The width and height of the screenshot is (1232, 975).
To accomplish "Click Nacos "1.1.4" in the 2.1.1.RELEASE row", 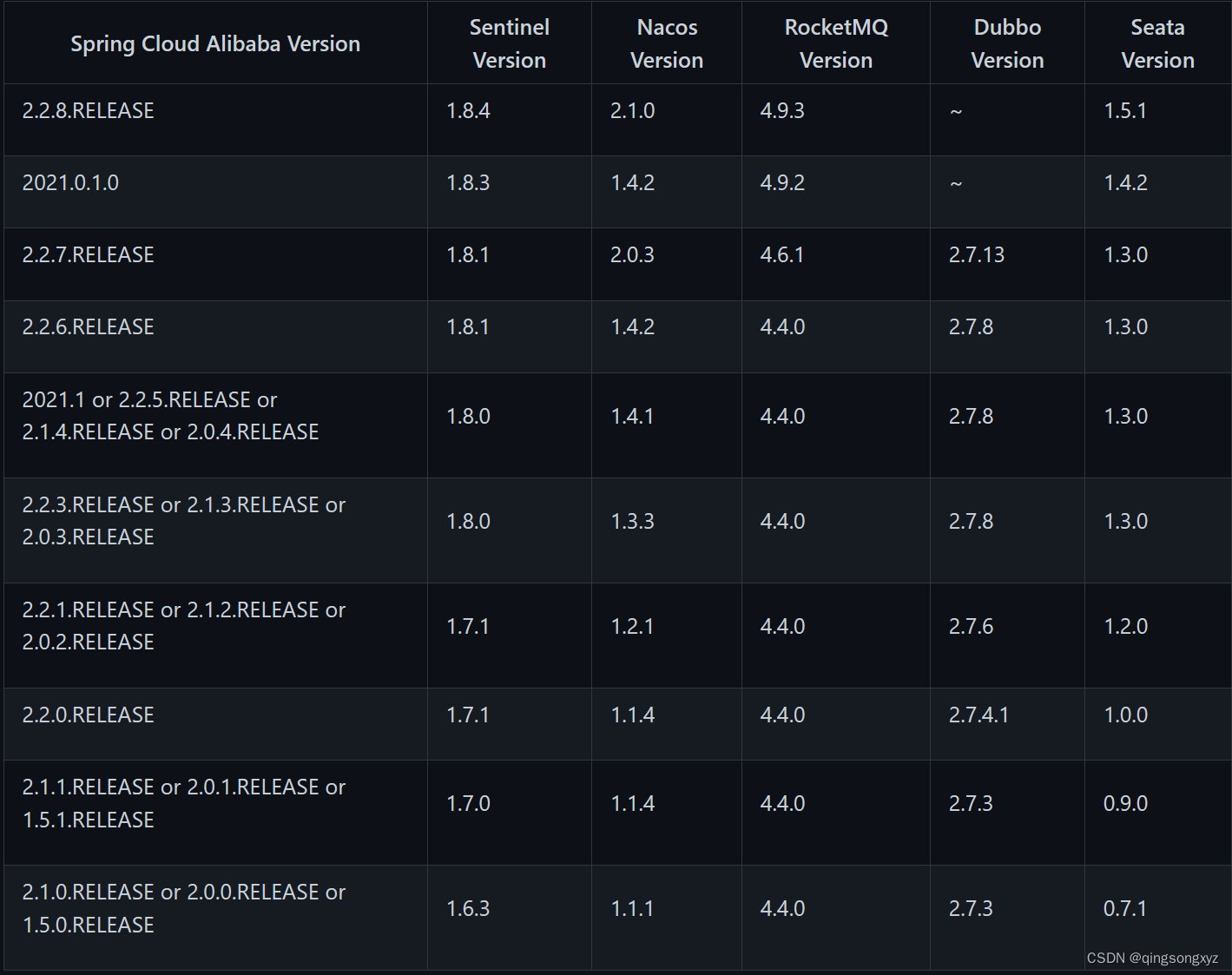I will click(x=632, y=804).
